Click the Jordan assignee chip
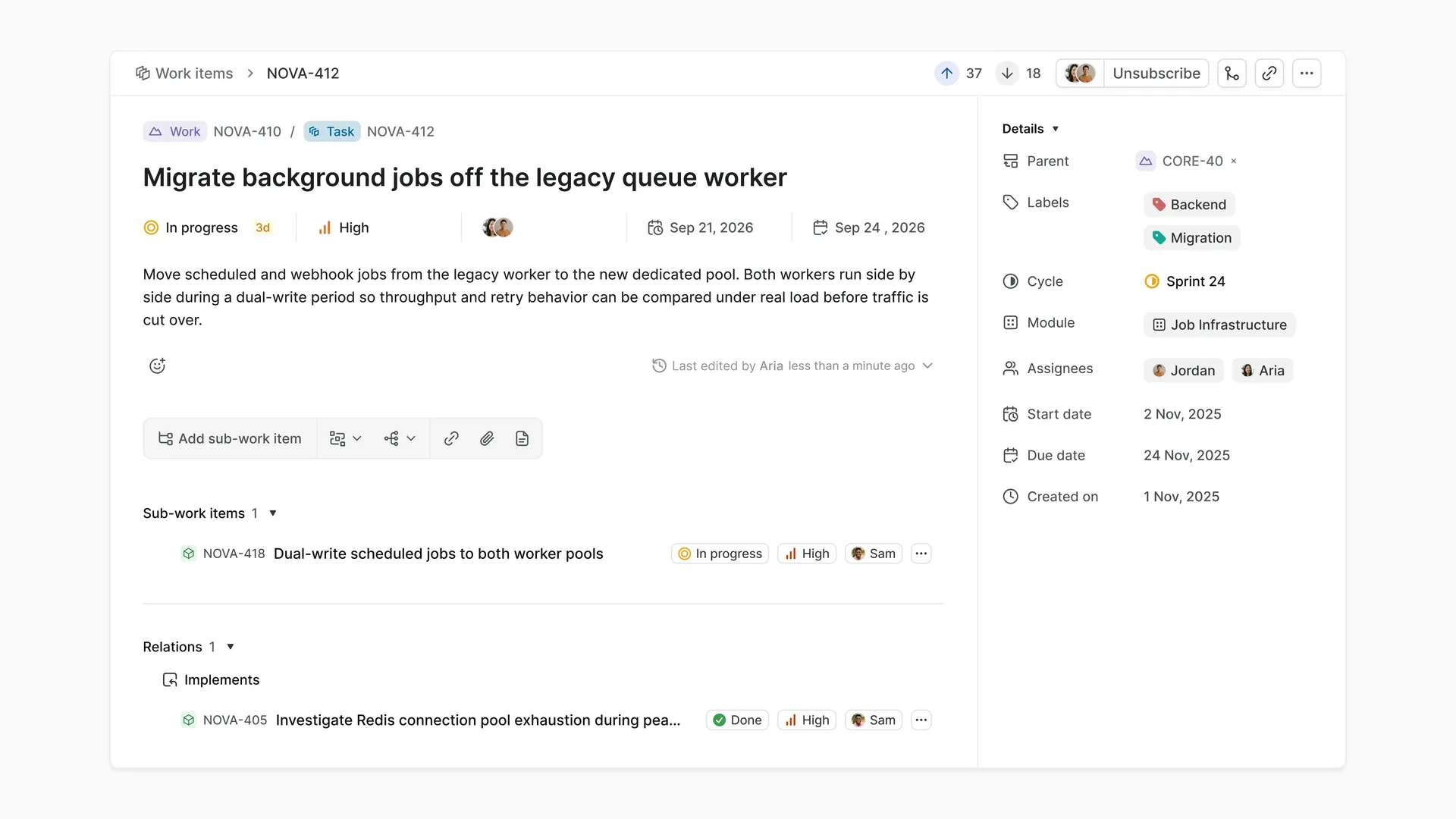 pyautogui.click(x=1183, y=371)
